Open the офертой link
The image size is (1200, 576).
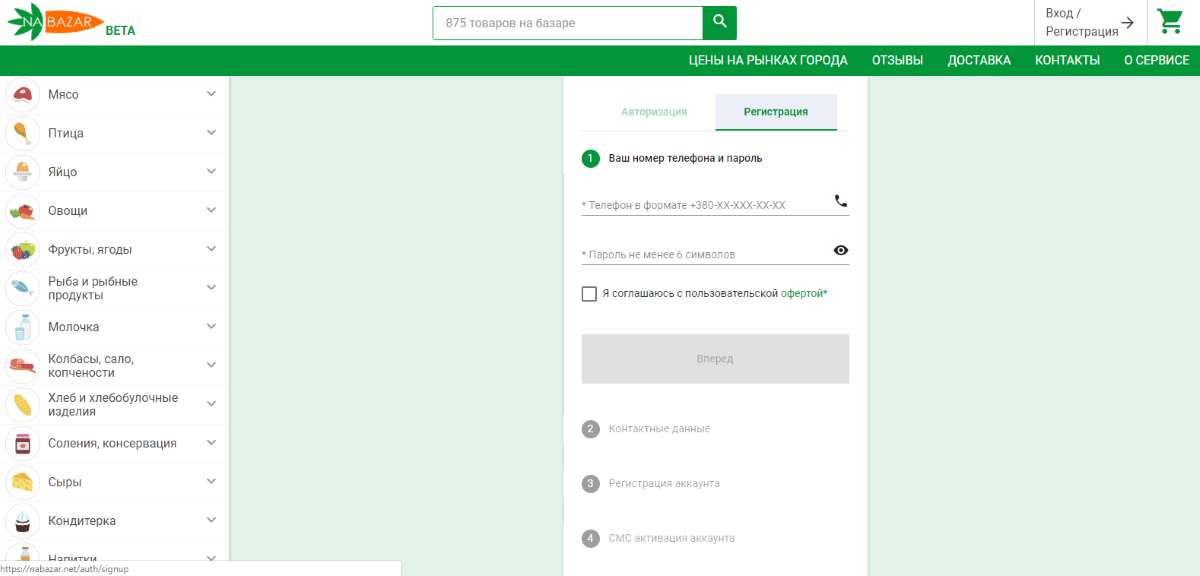click(x=803, y=294)
